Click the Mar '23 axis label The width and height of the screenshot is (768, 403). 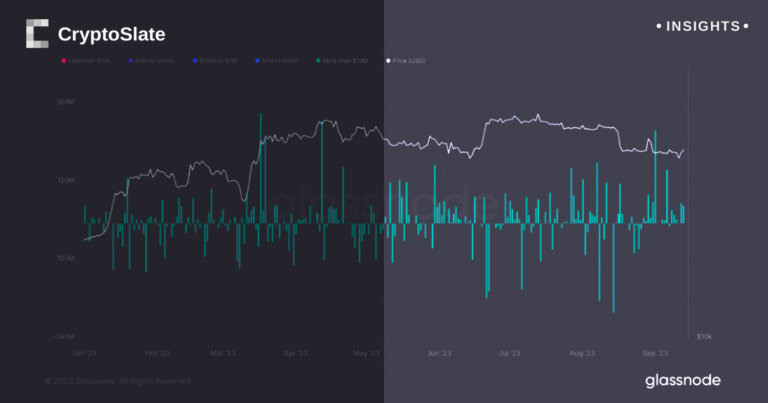[223, 353]
